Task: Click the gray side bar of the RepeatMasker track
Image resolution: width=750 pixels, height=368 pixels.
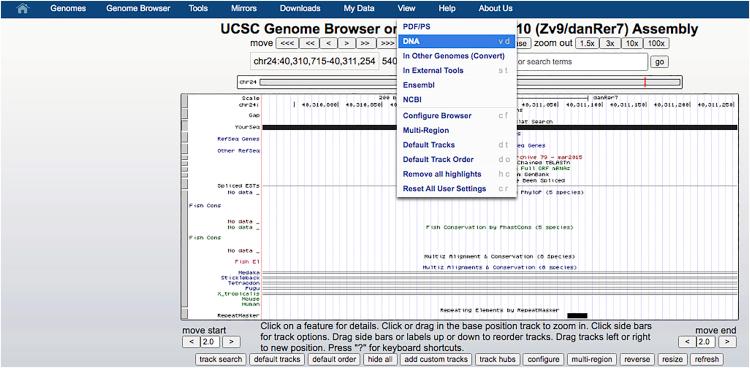Action: pos(184,314)
